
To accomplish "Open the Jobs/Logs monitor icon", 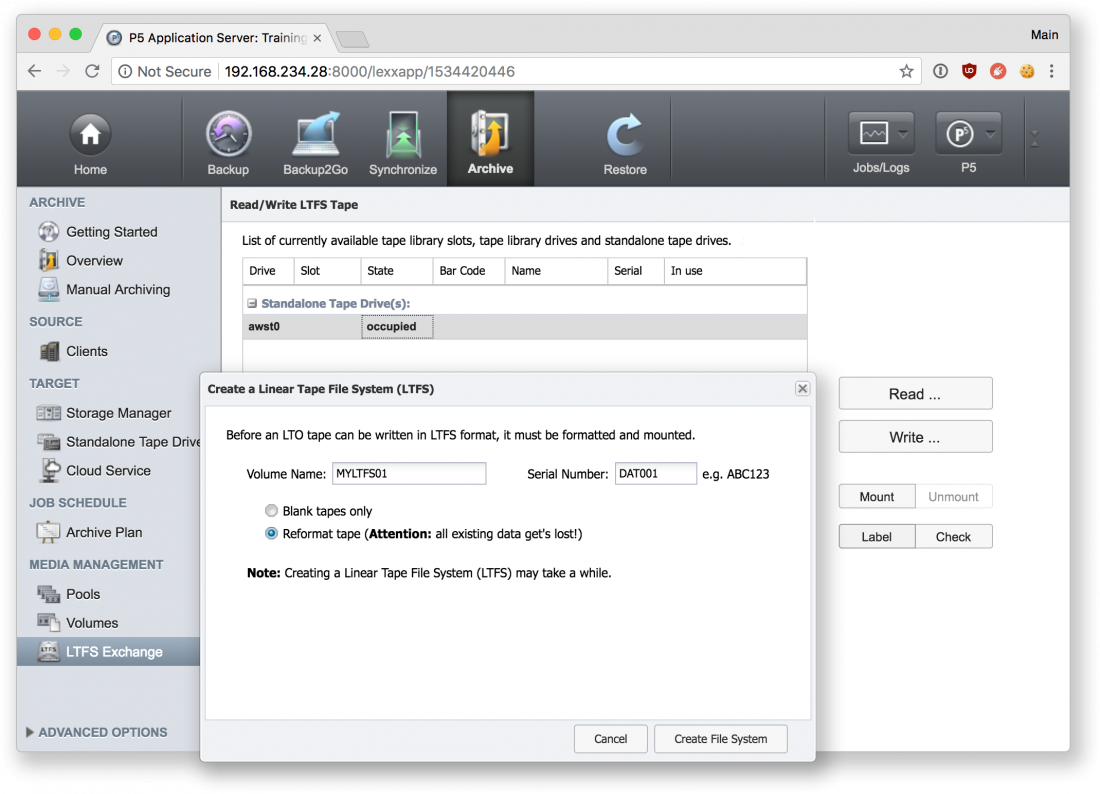I will pyautogui.click(x=874, y=133).
